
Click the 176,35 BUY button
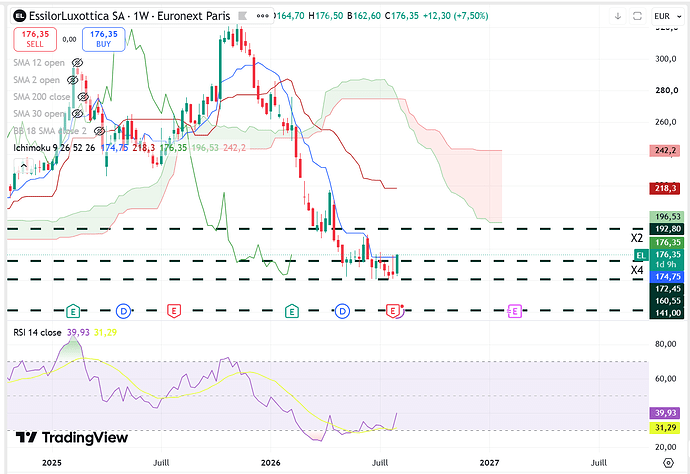click(x=103, y=39)
